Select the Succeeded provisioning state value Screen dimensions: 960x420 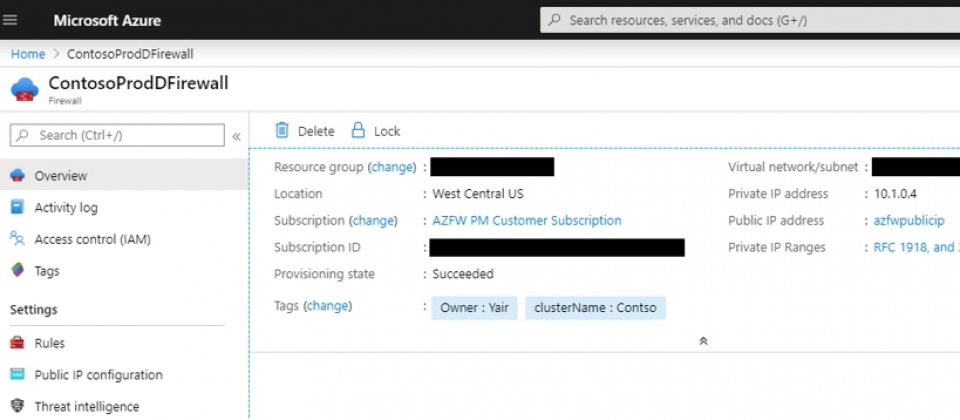[x=463, y=274]
